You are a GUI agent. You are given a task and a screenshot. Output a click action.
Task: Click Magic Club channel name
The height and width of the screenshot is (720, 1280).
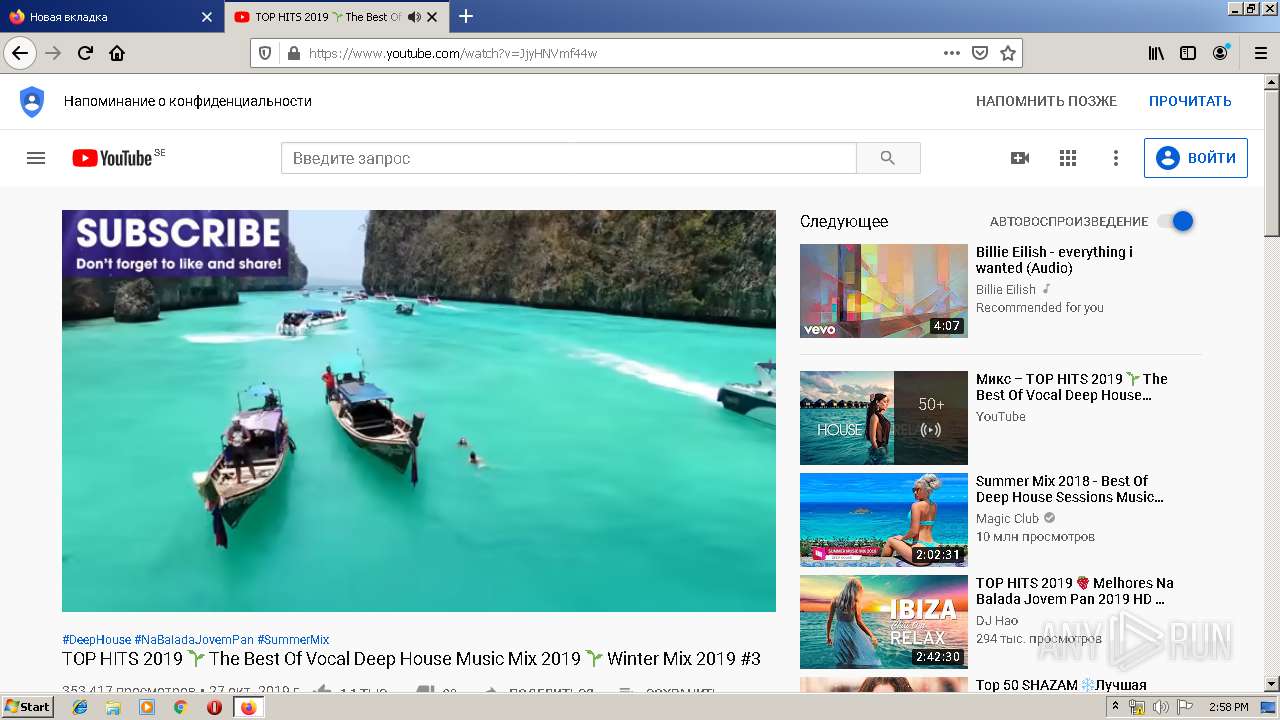coord(1007,518)
